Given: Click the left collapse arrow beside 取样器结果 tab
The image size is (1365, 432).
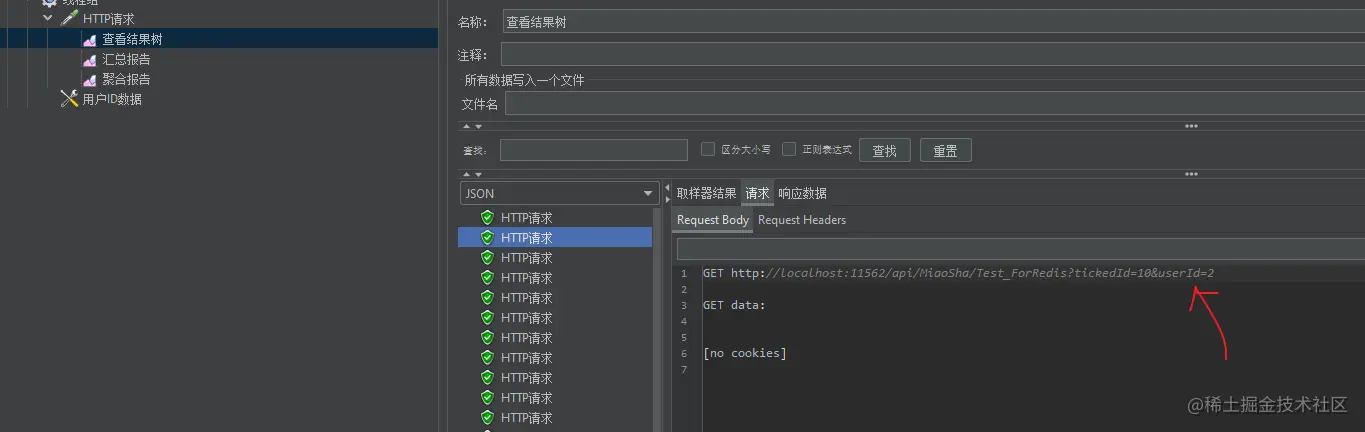Looking at the screenshot, I should click(667, 188).
